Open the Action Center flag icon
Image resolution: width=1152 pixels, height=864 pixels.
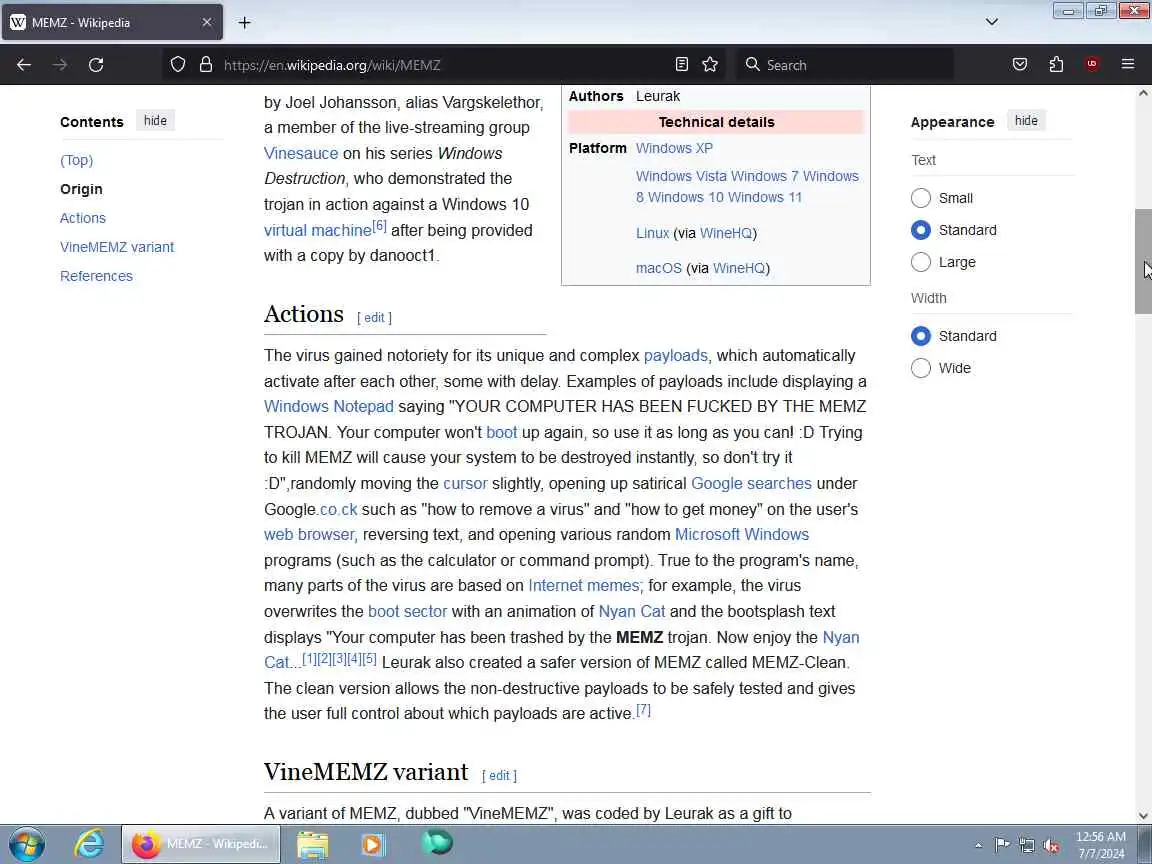[1001, 846]
